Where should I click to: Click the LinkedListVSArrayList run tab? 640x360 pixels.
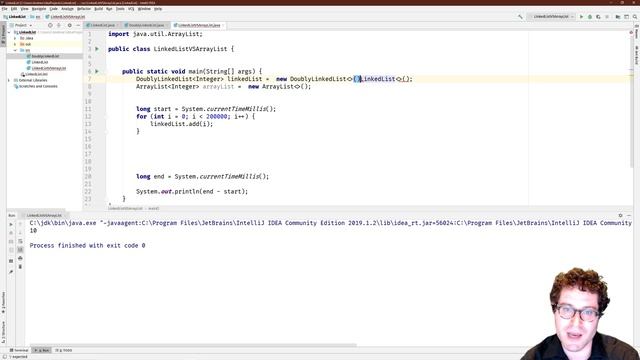(44, 215)
